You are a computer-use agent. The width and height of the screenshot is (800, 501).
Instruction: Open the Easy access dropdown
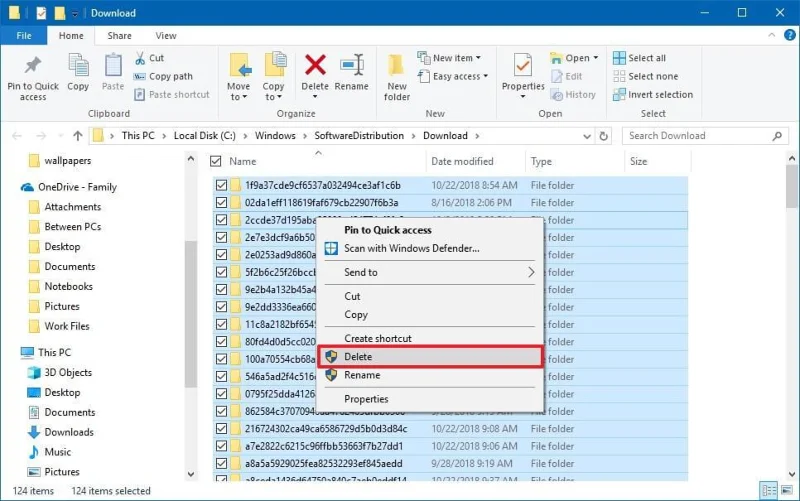pyautogui.click(x=453, y=76)
